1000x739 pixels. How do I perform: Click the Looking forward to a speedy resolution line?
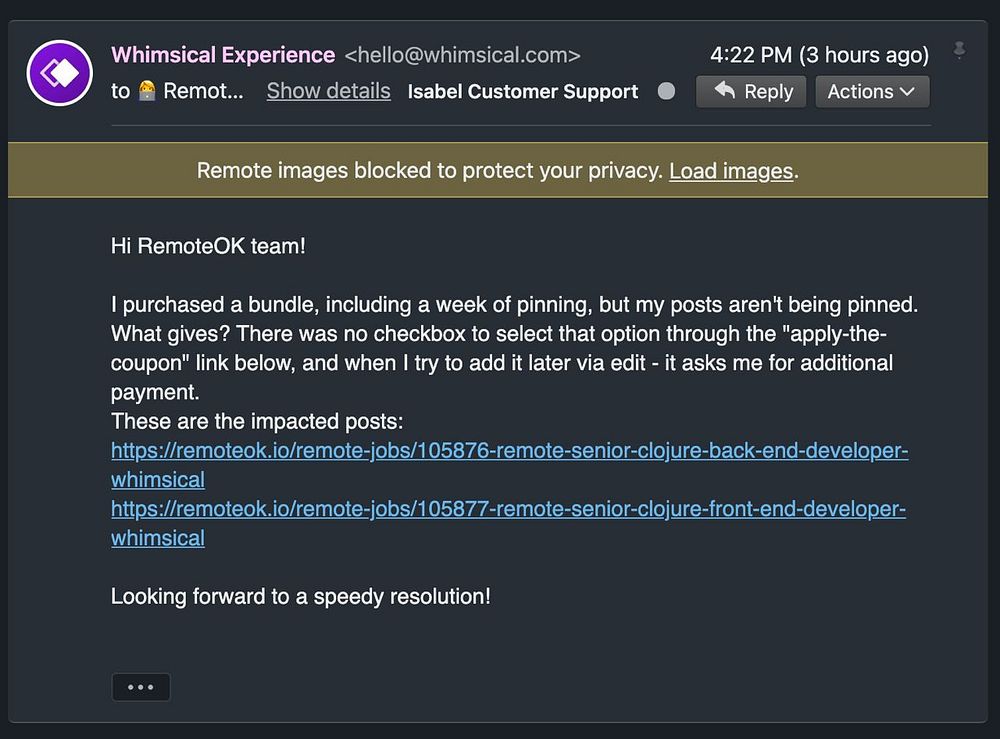click(x=301, y=597)
